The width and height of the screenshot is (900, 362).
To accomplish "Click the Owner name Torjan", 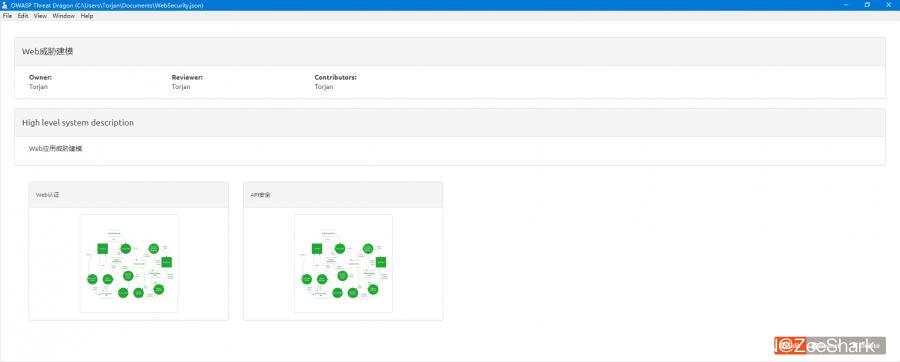I will click(x=38, y=87).
